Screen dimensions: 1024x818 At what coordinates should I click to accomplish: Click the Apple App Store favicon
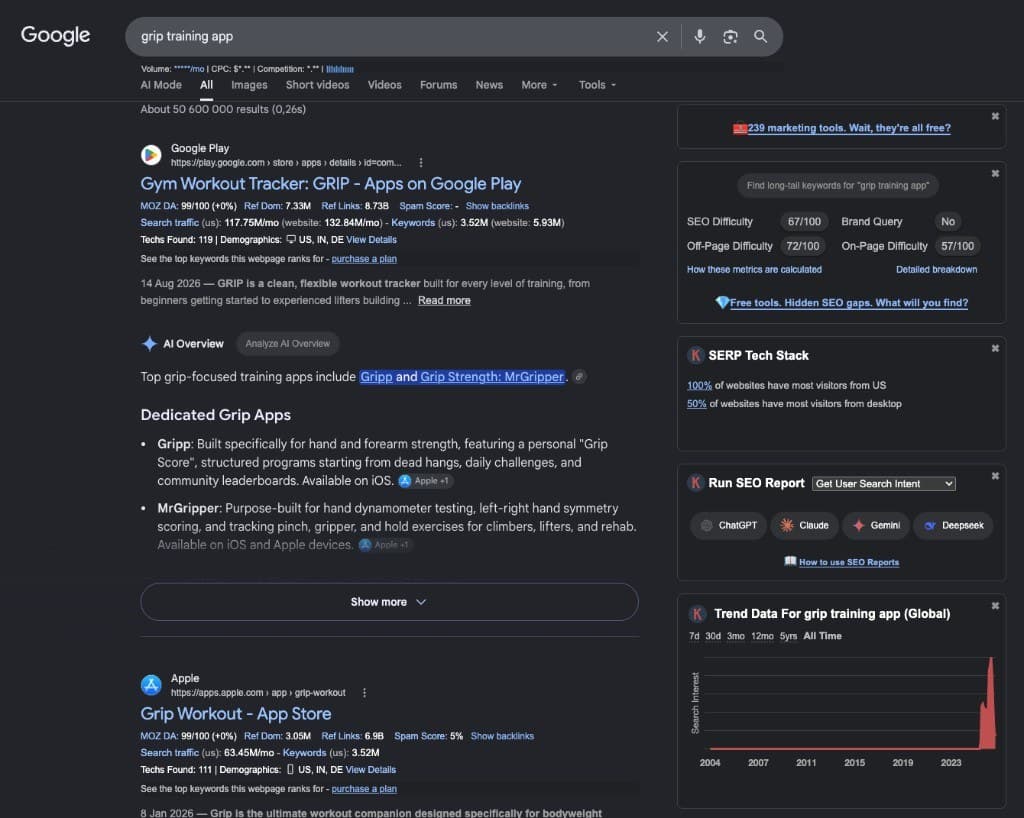(151, 685)
